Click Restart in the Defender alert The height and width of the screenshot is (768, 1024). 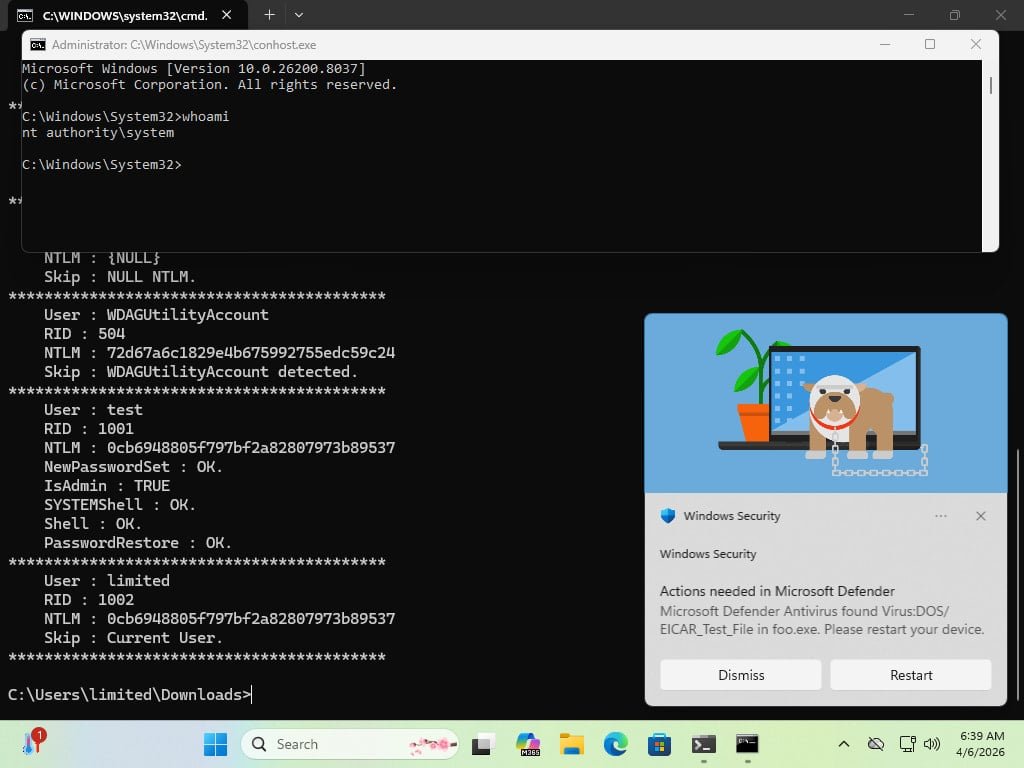click(x=910, y=675)
